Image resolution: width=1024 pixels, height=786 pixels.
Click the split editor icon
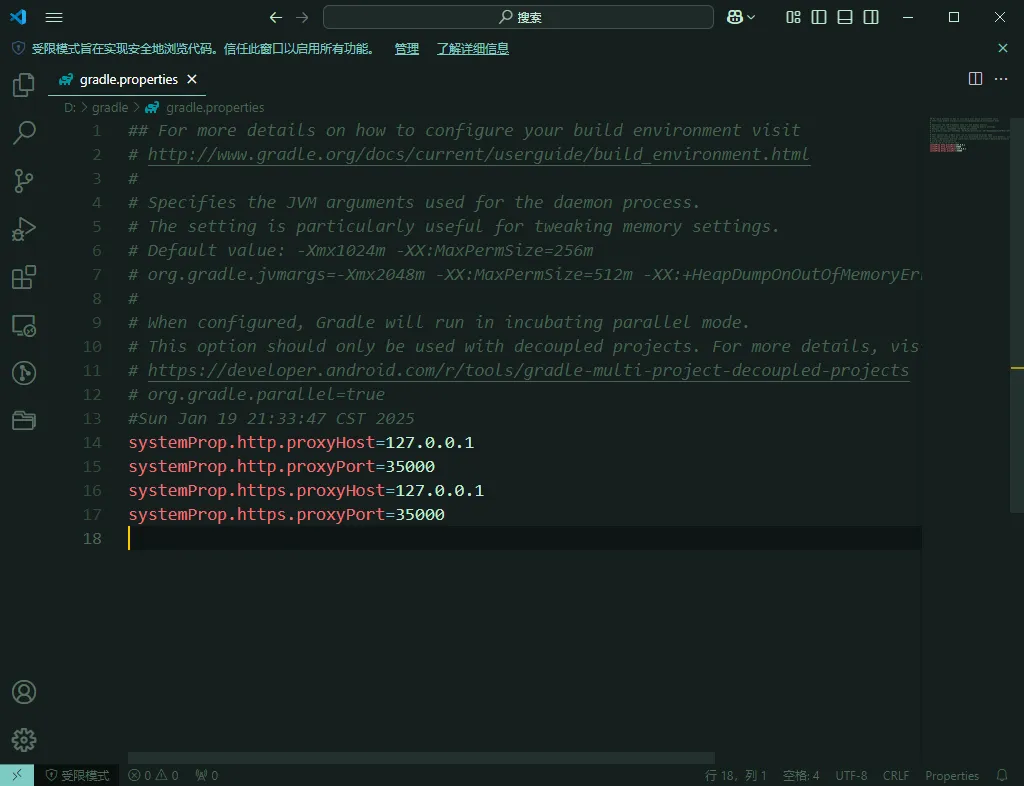[x=976, y=79]
